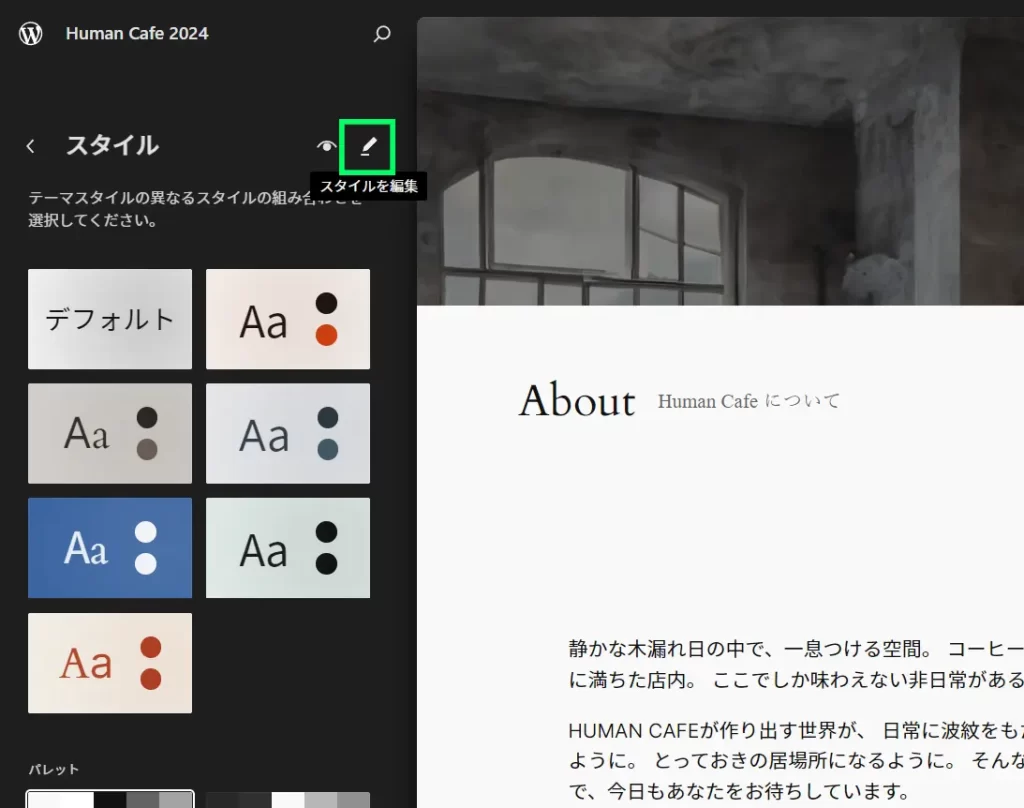Click the About heading in preview
1024x808 pixels.
click(577, 401)
